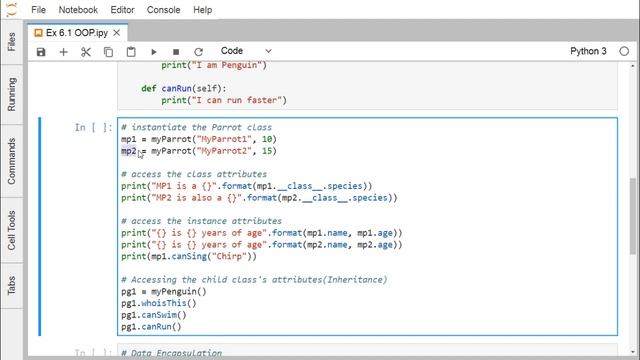Click the scroll down arrow of the notebook
The width and height of the screenshot is (640, 360).
point(633,352)
